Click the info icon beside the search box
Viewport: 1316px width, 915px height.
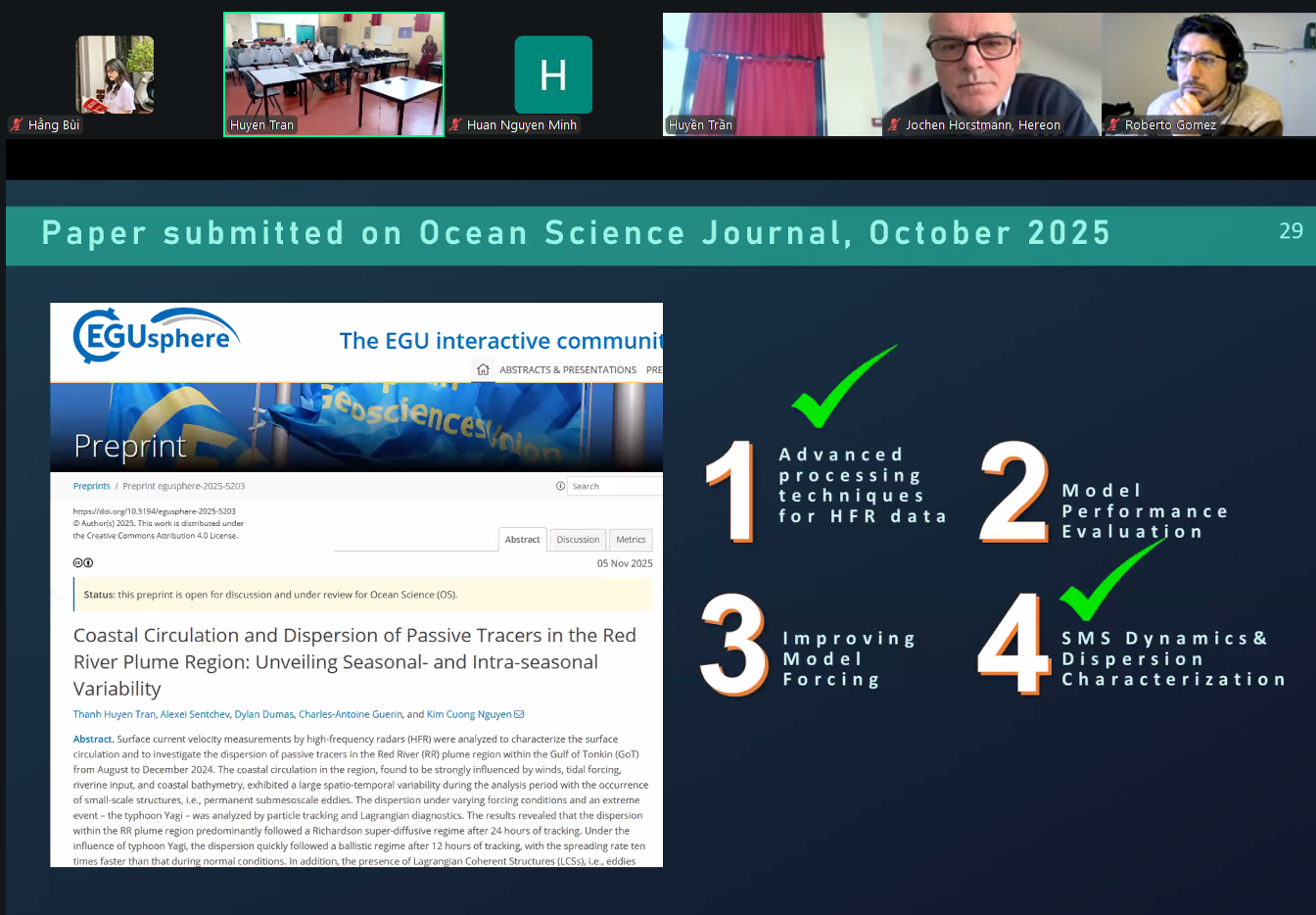coord(560,486)
